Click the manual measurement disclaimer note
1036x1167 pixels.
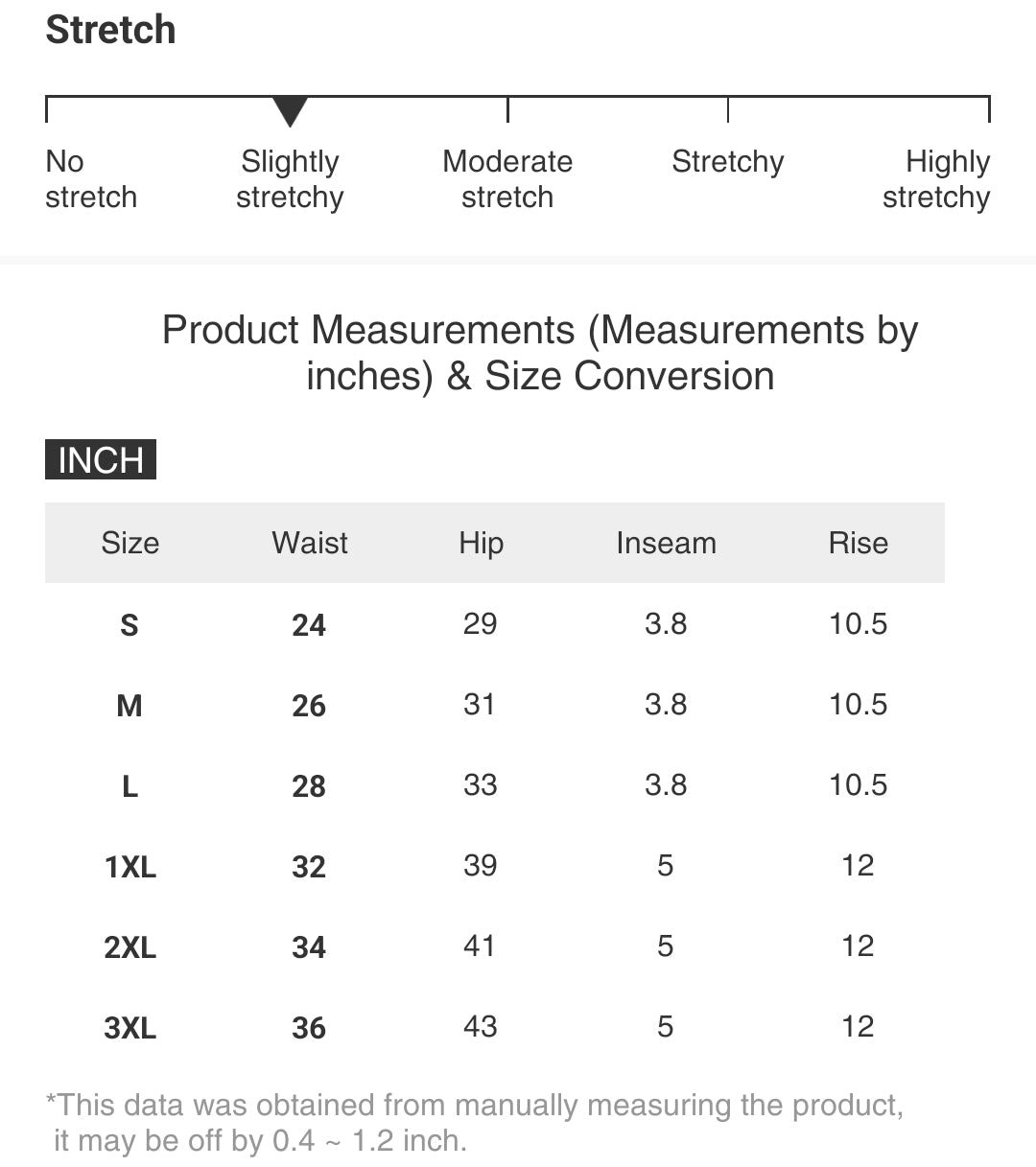(x=475, y=1122)
